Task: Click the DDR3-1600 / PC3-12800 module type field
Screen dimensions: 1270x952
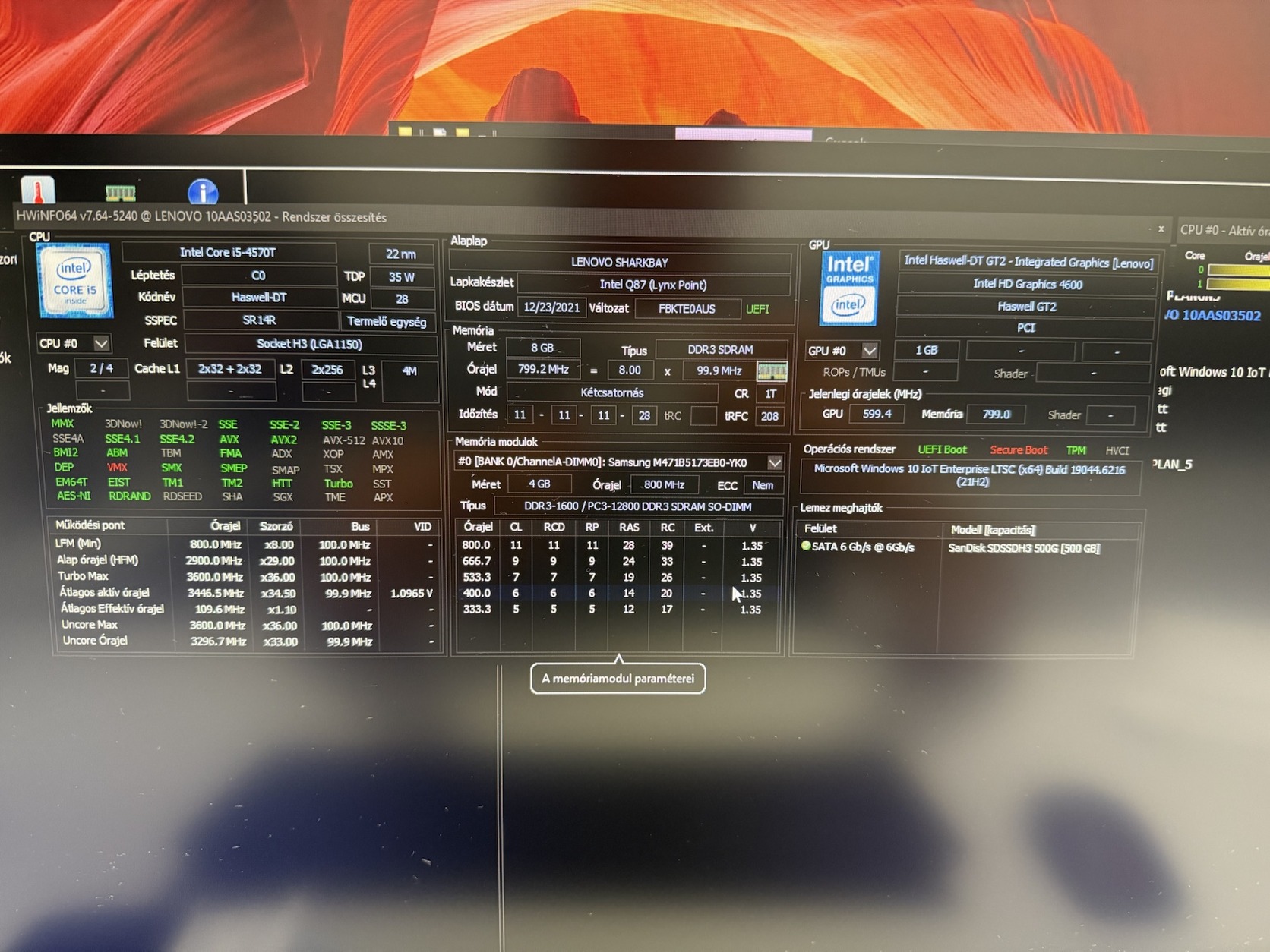Action: point(638,506)
